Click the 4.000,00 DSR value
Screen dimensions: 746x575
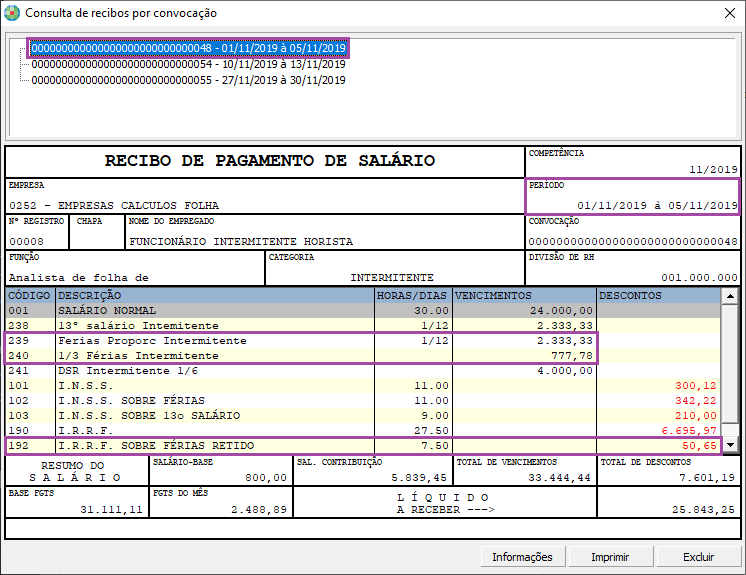[x=565, y=370]
